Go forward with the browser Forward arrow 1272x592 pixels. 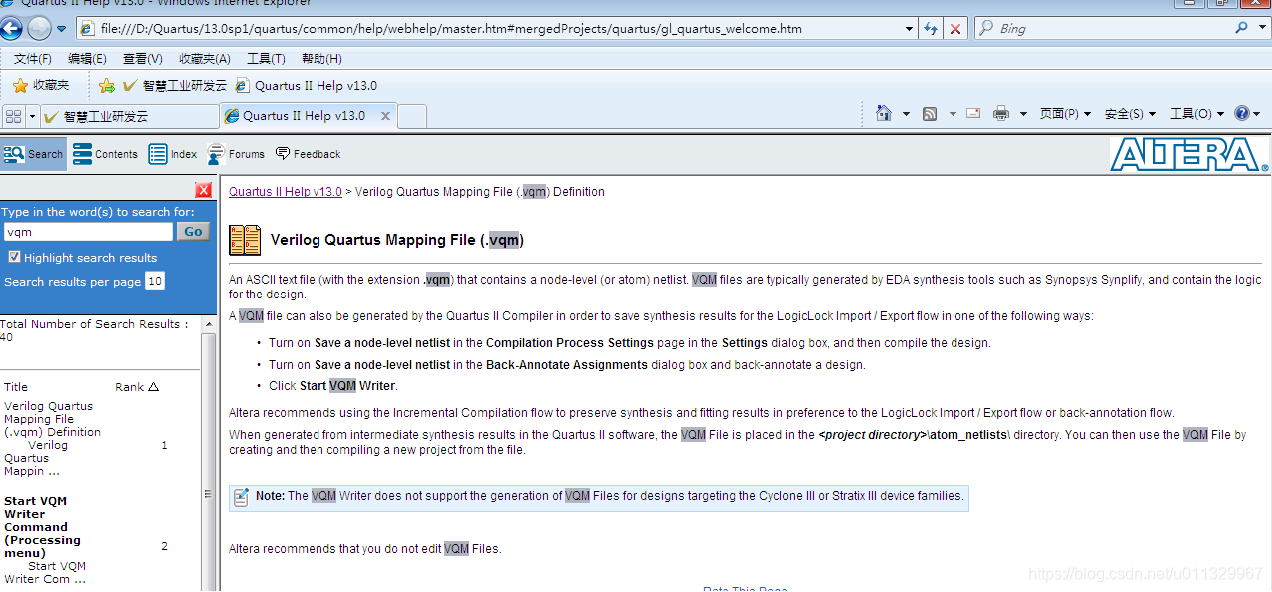click(x=39, y=28)
